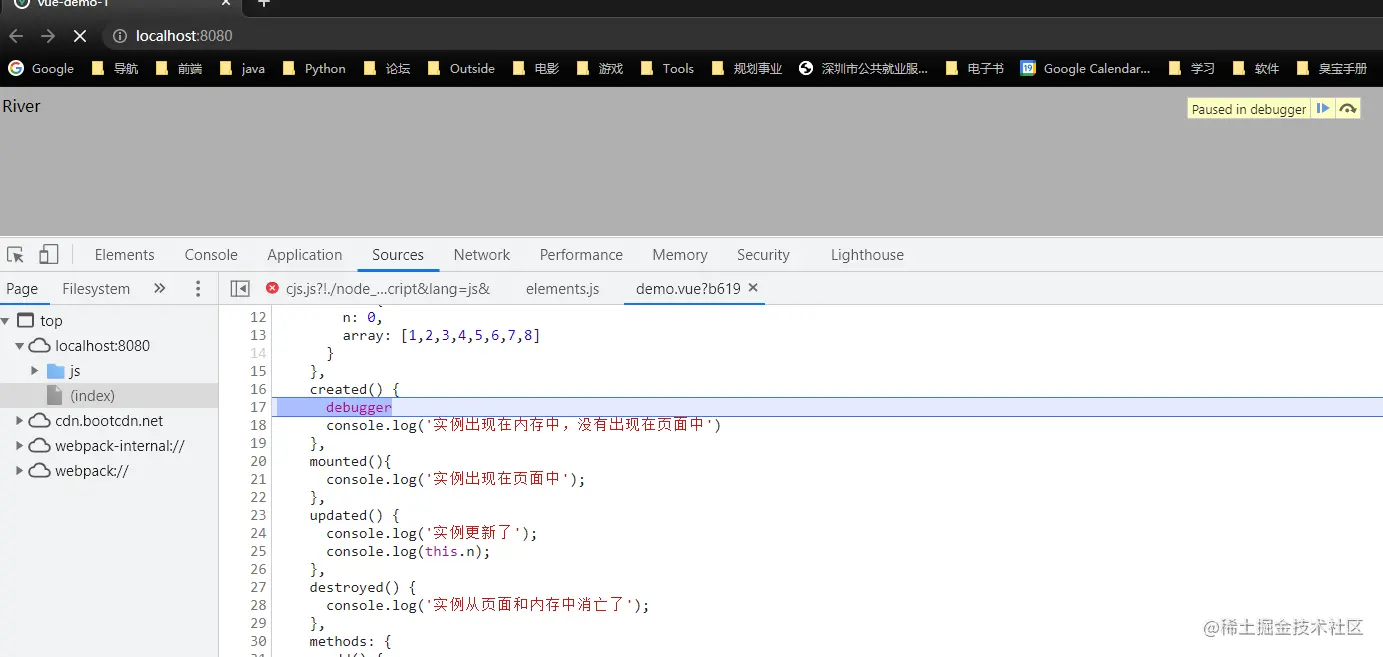This screenshot has height=657, width=1383.
Task: Click the resume script execution icon
Action: (x=1322, y=108)
